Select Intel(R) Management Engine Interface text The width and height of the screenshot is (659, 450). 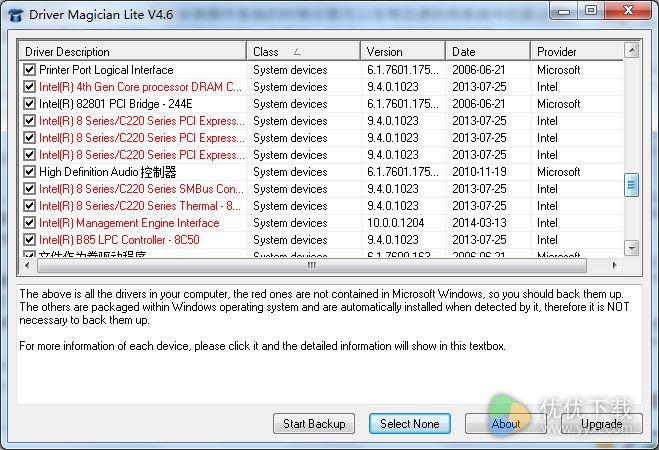click(x=129, y=223)
